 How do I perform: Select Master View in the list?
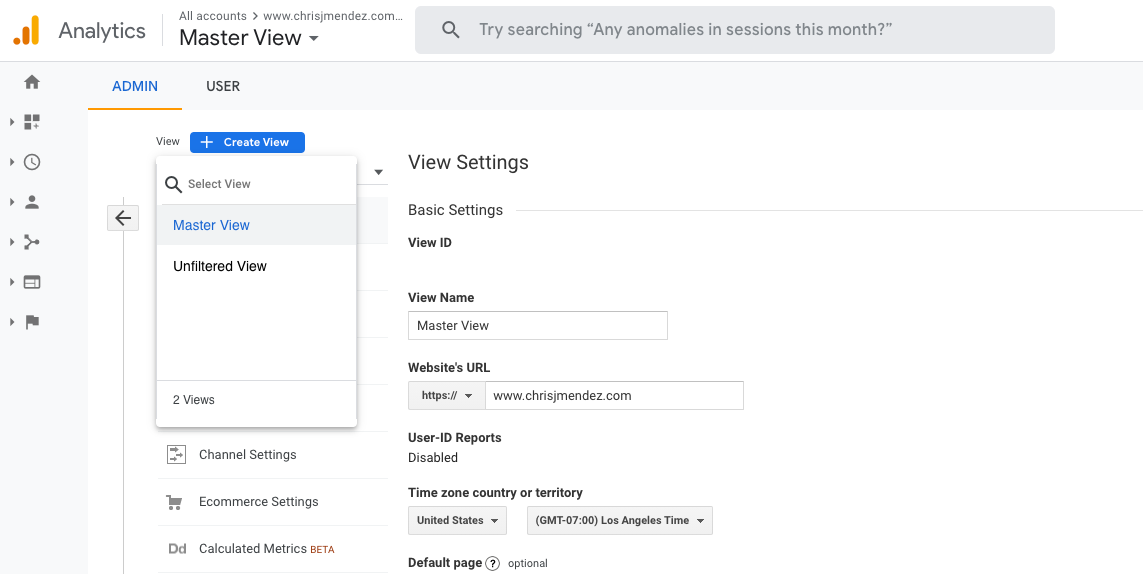257,225
